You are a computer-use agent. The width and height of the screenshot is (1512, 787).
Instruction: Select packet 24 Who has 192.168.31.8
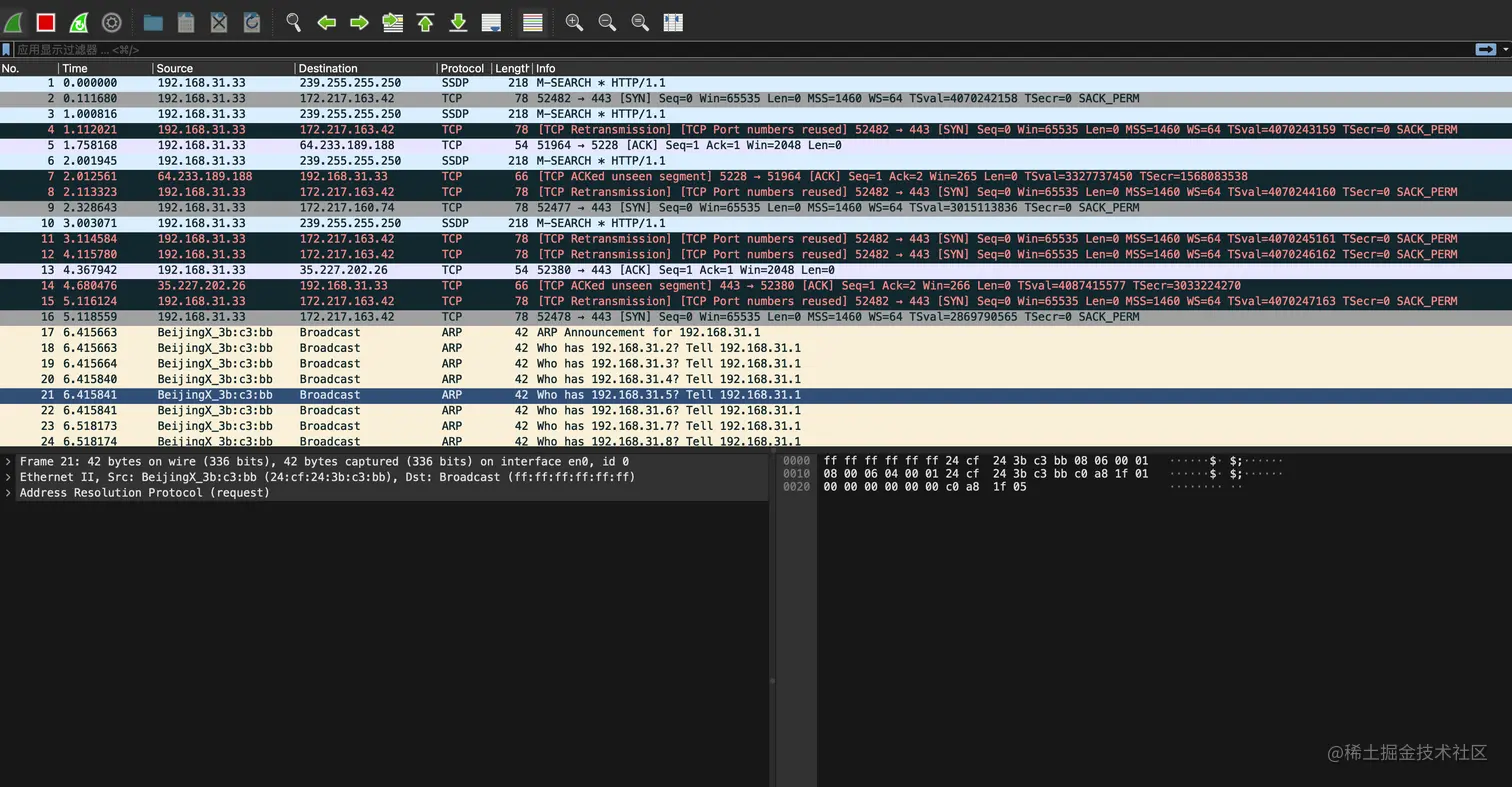point(756,441)
